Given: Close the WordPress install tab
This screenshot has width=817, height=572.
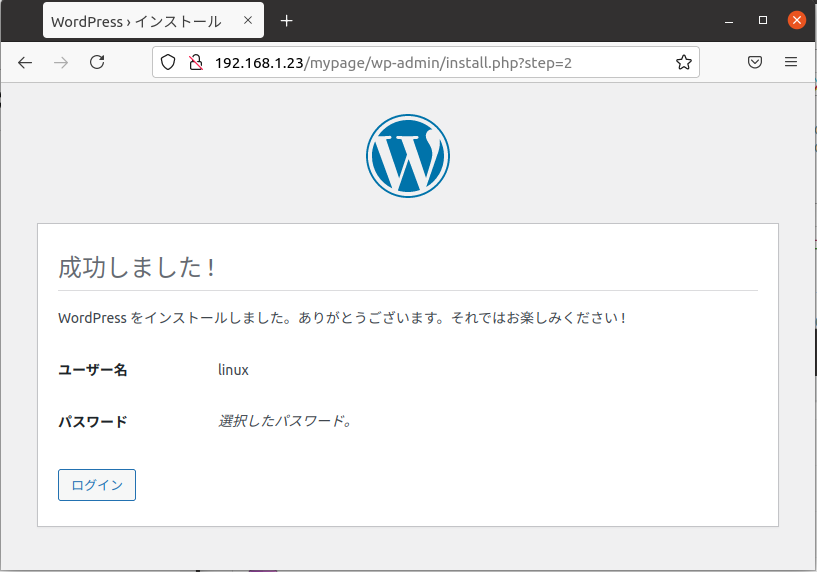Looking at the screenshot, I should [x=248, y=20].
